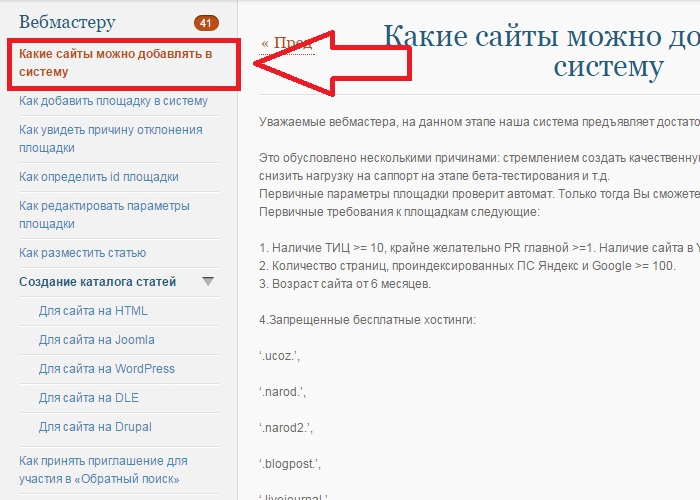The height and width of the screenshot is (500, 700).
Task: Click the Как разместить статью link
Action: tap(82, 253)
